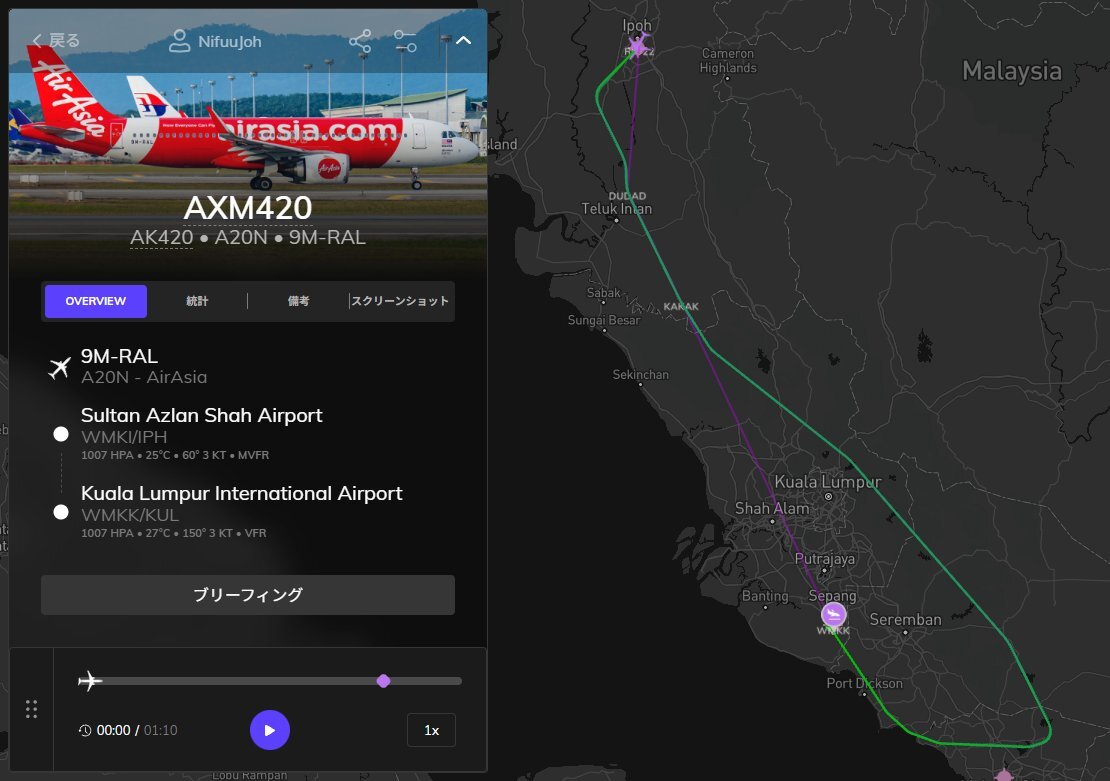Open the NifuuJoh user profile
The width and height of the screenshot is (1110, 781).
[215, 41]
